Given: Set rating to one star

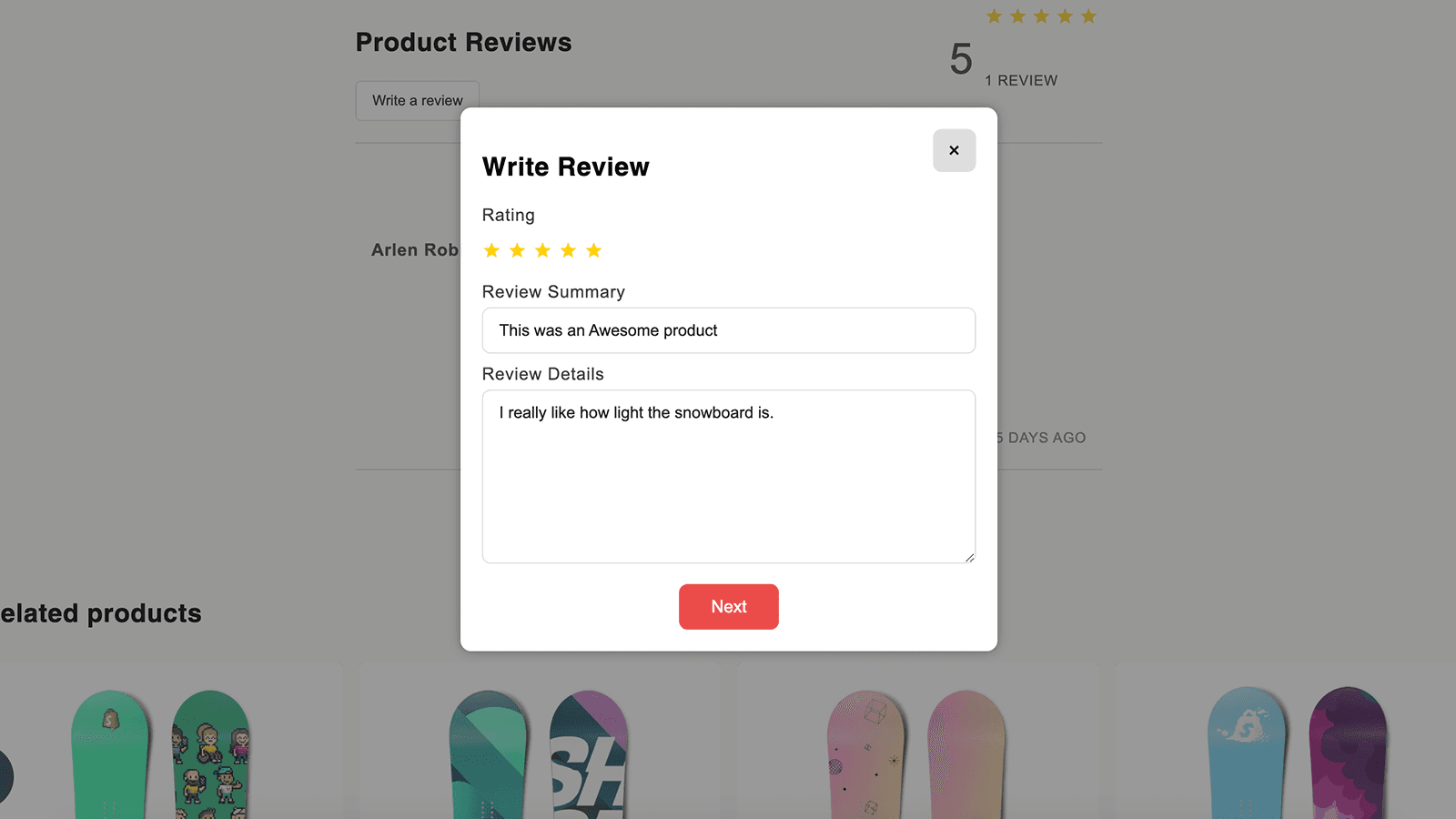Looking at the screenshot, I should tap(491, 250).
